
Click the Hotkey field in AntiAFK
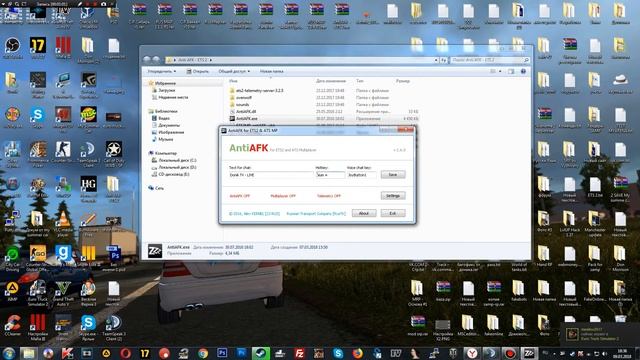tap(330, 175)
